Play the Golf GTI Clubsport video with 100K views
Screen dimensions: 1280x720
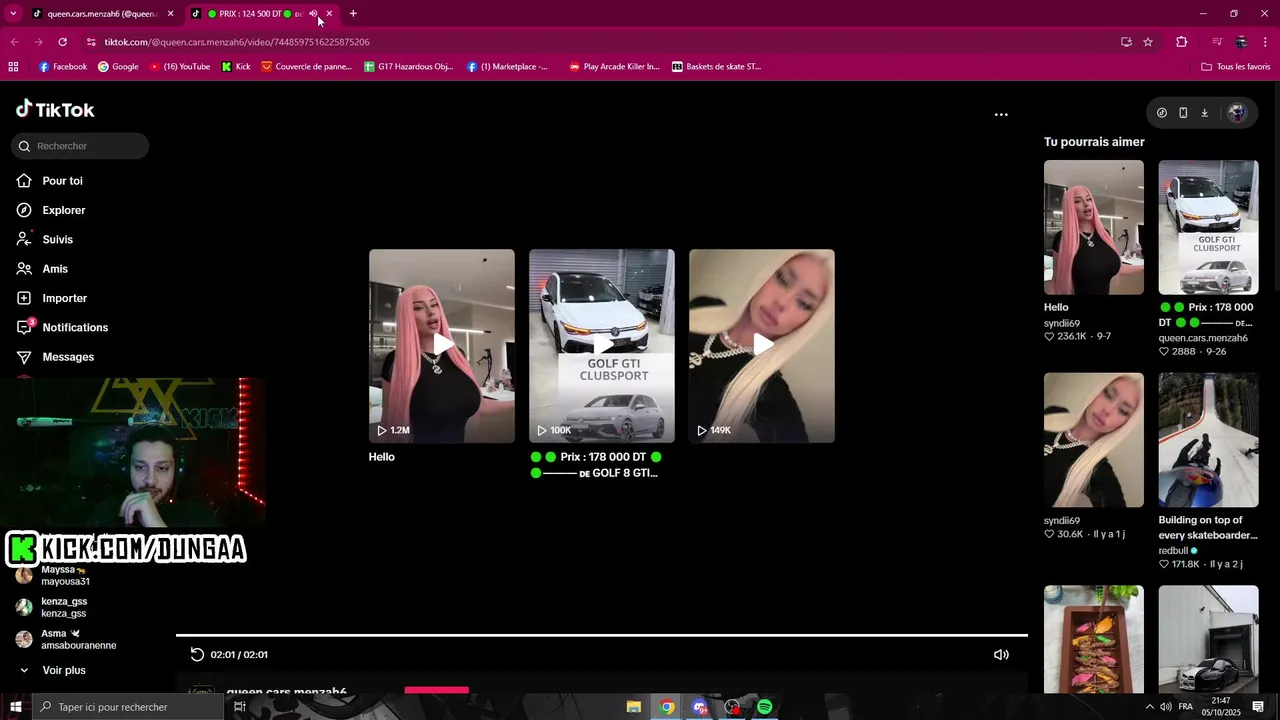click(602, 345)
